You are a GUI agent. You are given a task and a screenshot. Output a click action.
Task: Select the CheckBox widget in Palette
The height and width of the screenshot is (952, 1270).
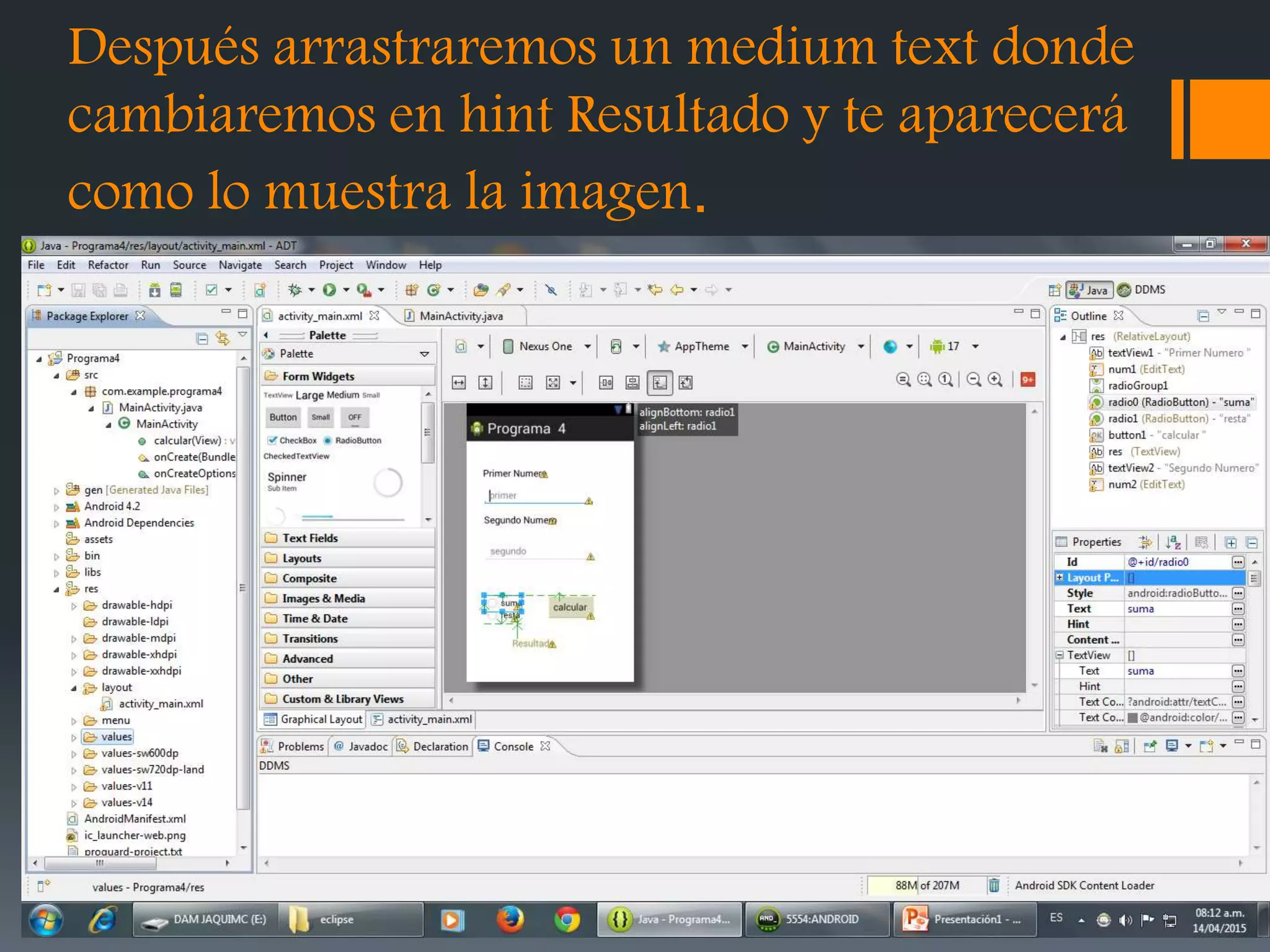[292, 440]
